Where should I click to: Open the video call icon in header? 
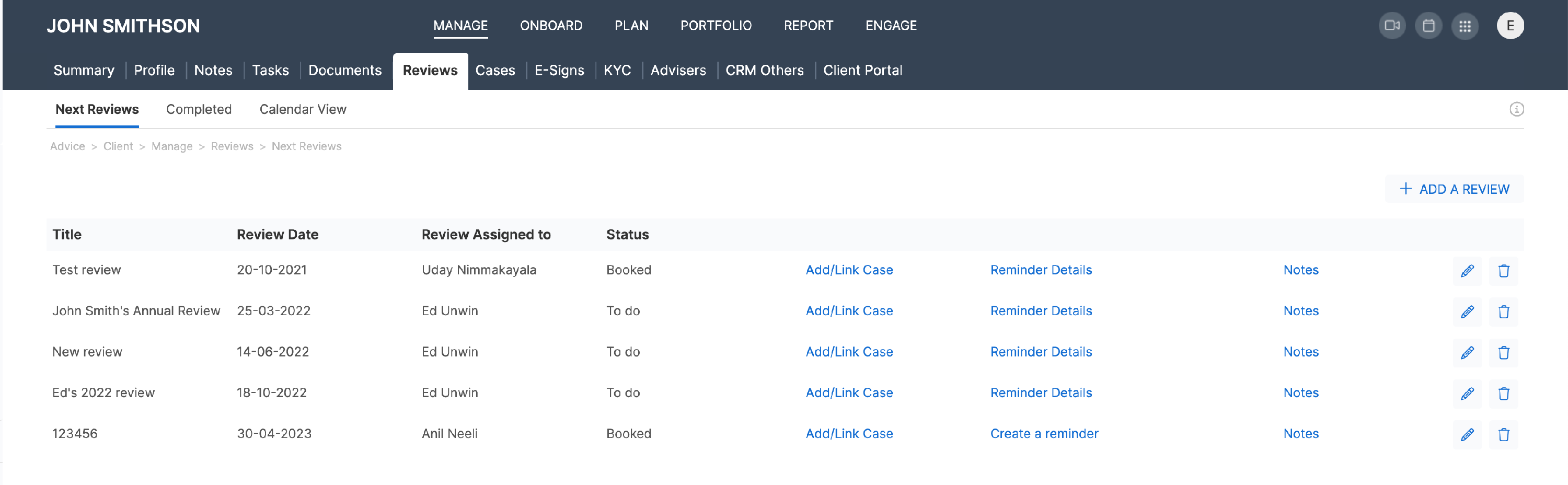click(x=1391, y=26)
